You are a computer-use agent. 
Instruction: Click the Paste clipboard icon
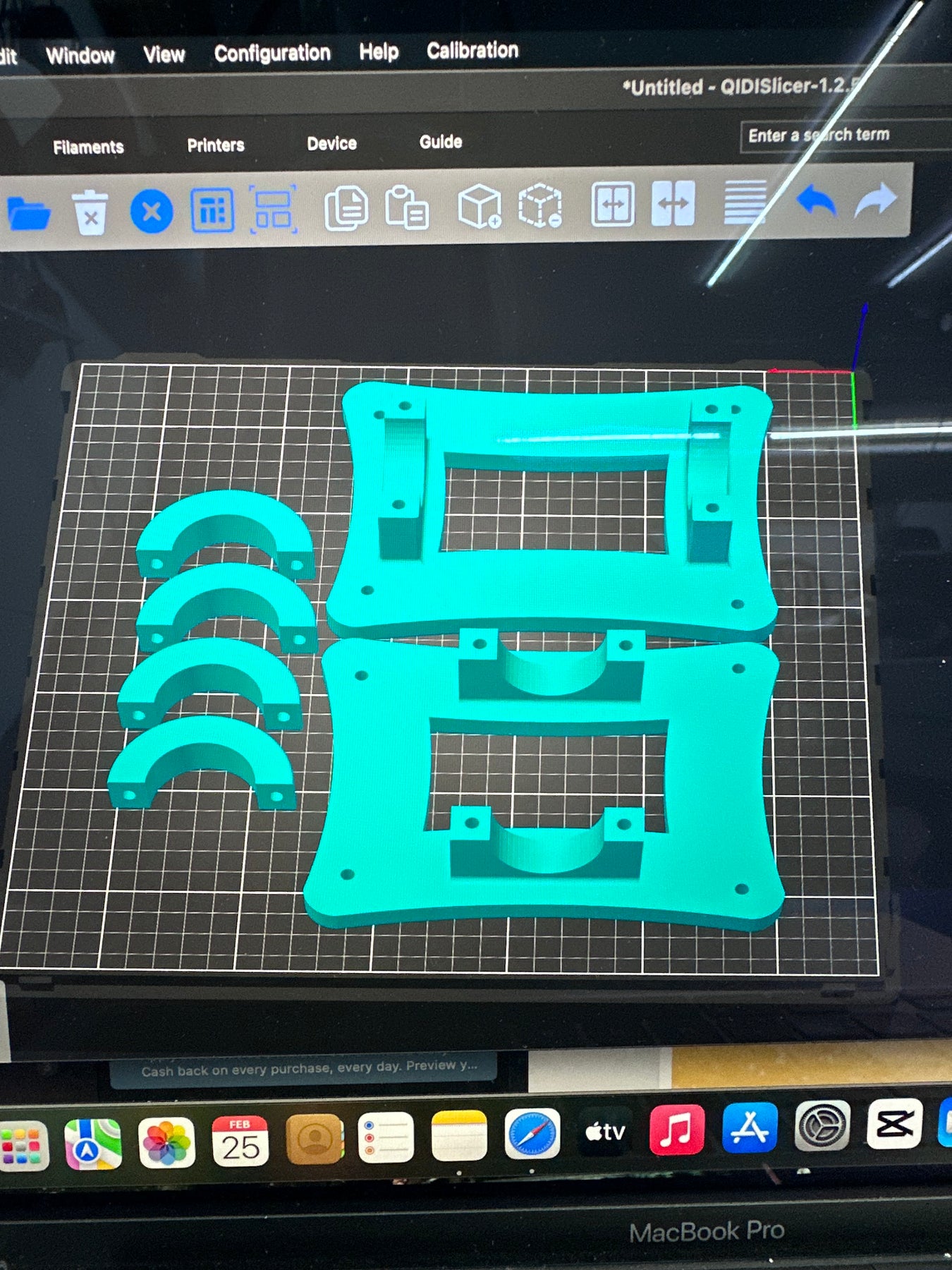[407, 207]
